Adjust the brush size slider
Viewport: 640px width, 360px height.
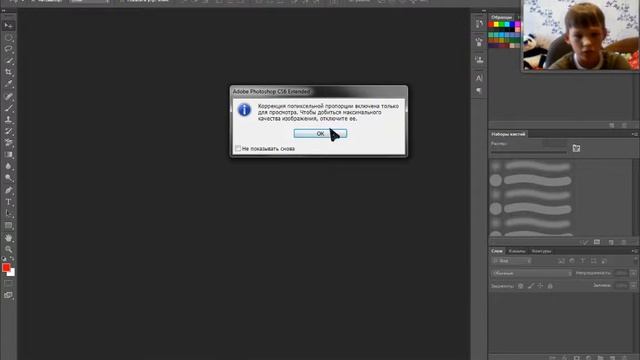[x=529, y=152]
